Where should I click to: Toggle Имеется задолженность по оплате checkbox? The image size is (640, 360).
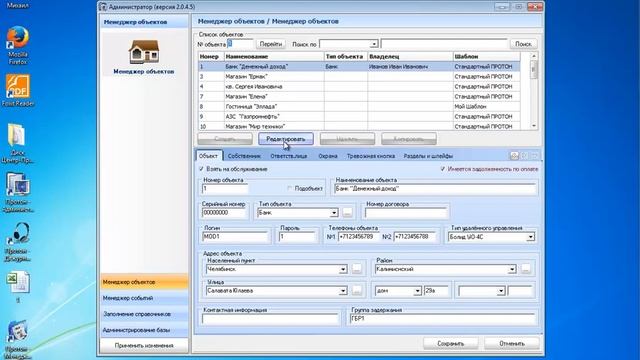(x=443, y=169)
